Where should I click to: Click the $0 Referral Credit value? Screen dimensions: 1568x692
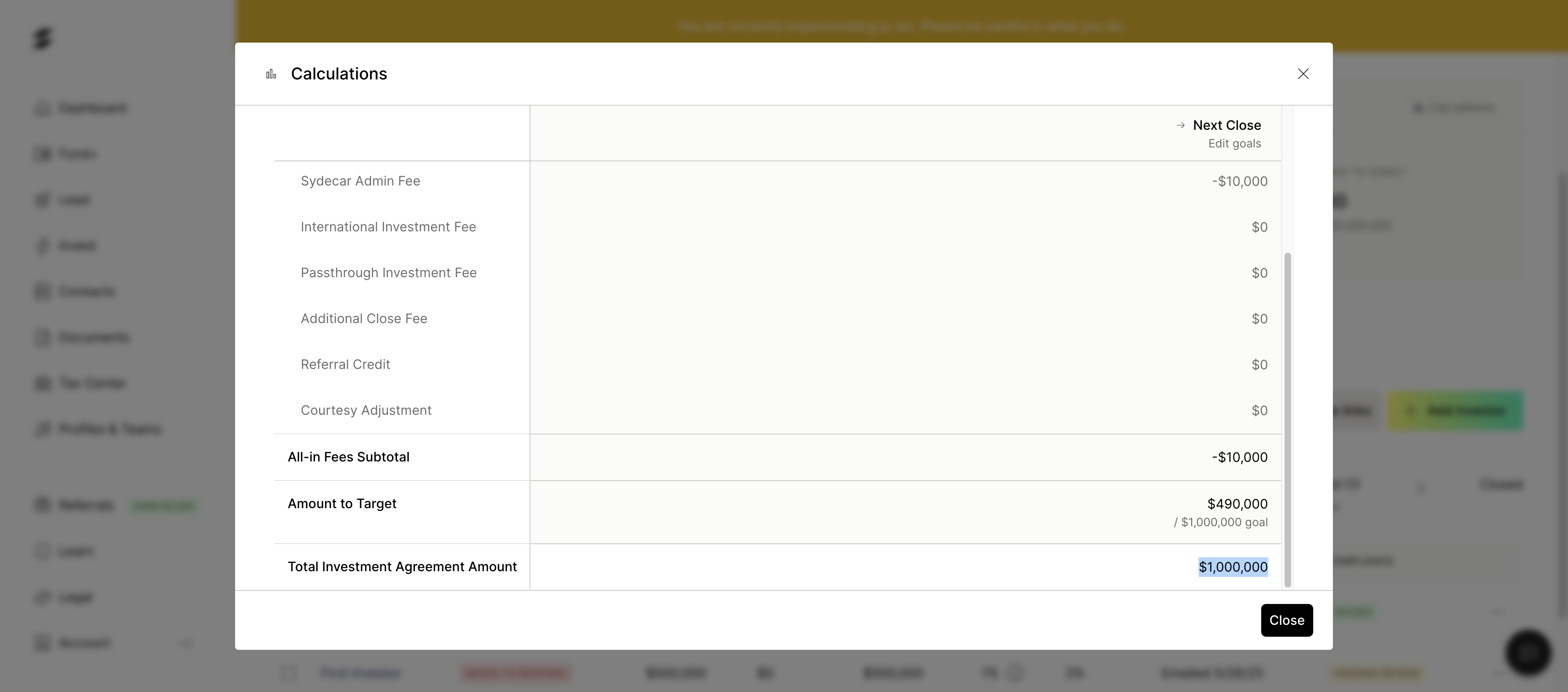point(1260,364)
